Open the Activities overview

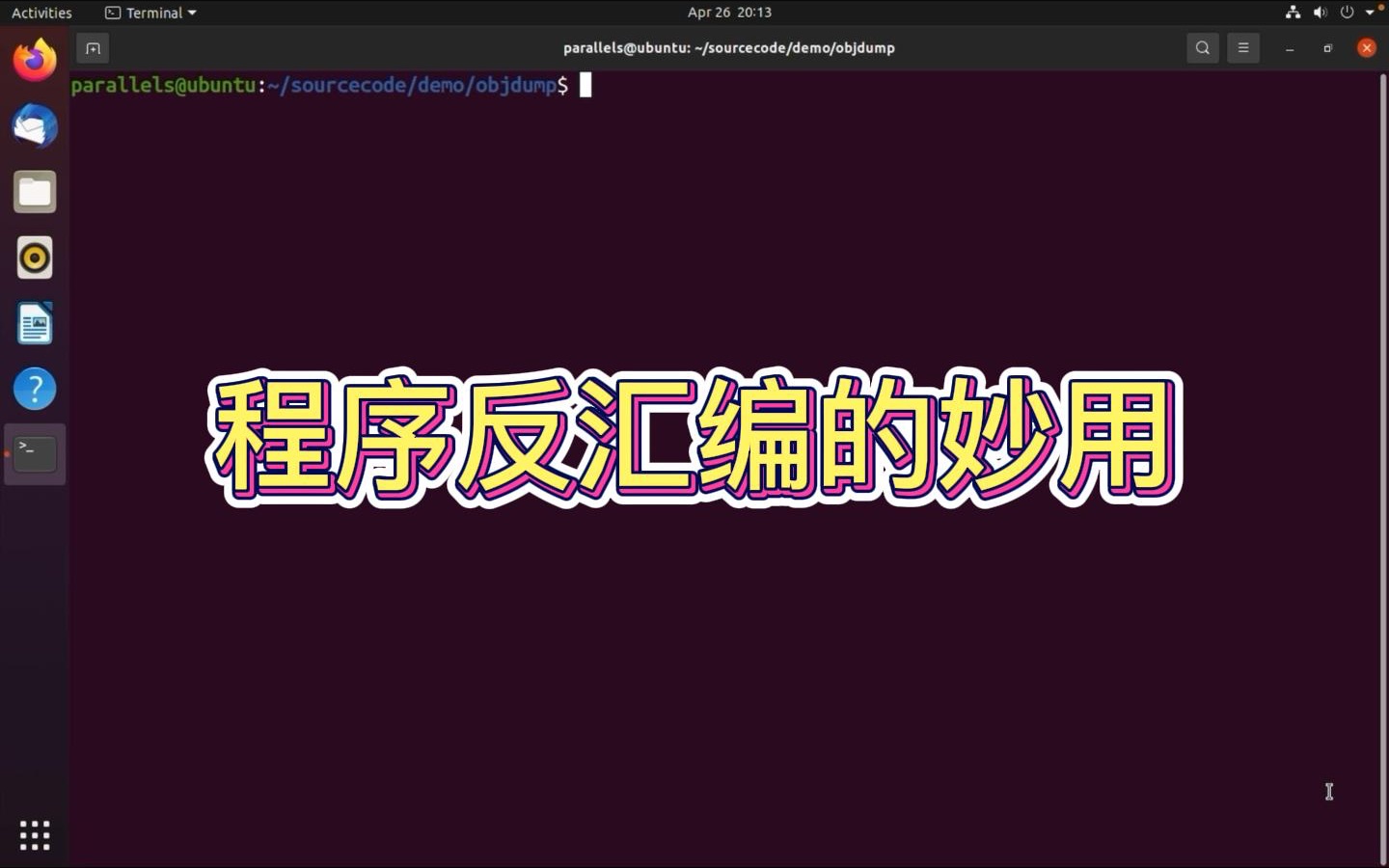[41, 13]
